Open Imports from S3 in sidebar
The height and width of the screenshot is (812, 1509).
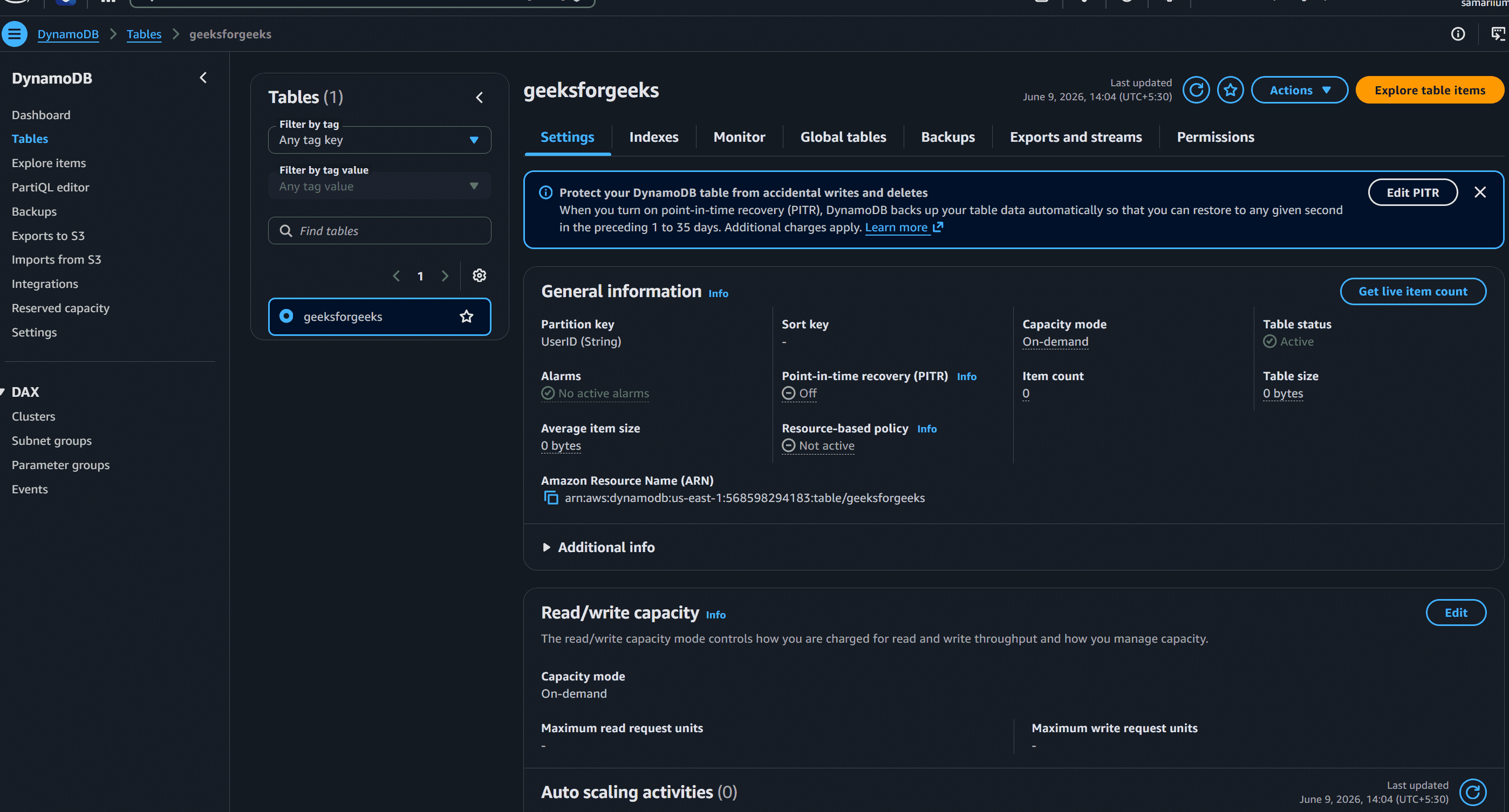point(56,259)
